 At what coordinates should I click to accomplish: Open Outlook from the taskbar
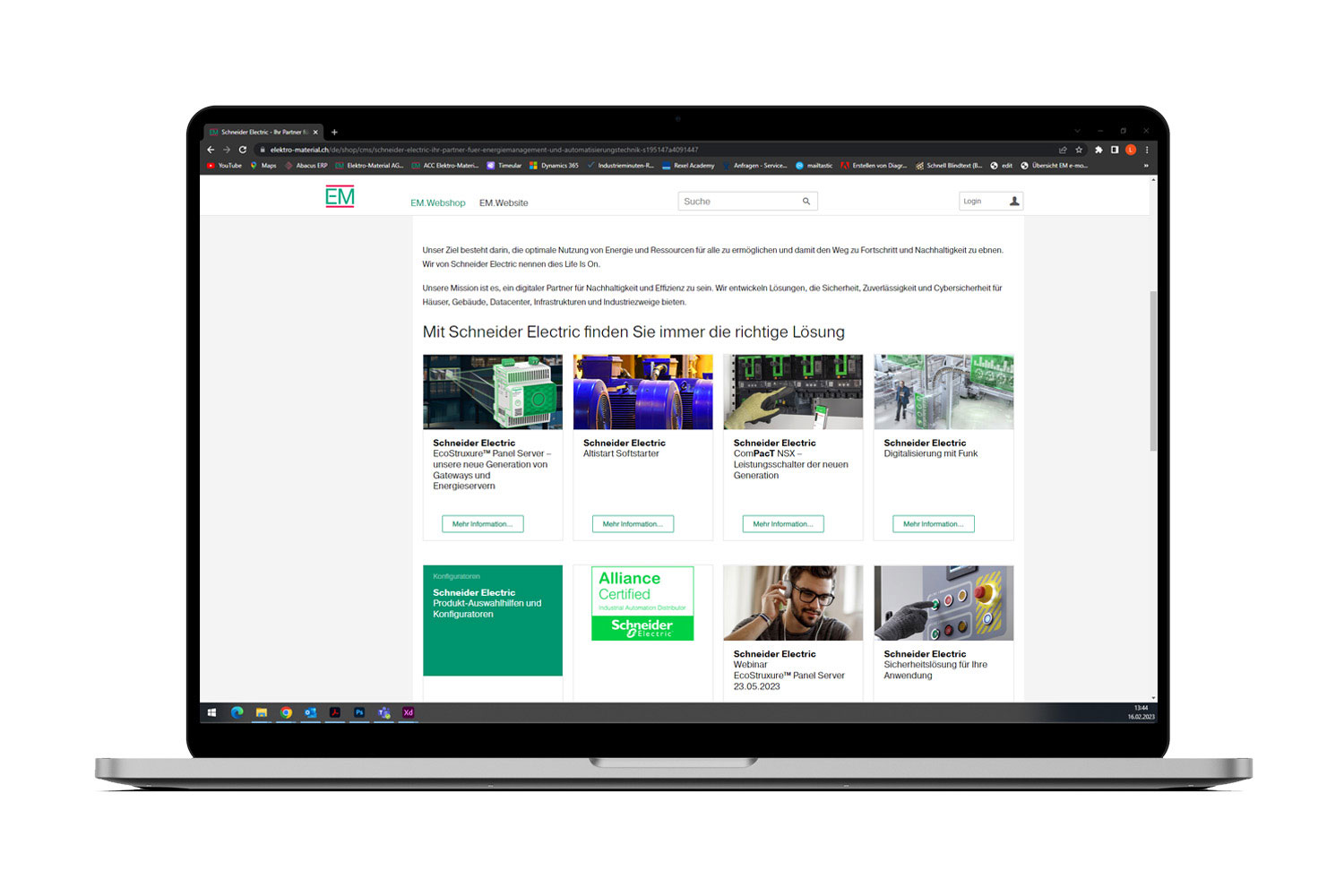(x=310, y=713)
